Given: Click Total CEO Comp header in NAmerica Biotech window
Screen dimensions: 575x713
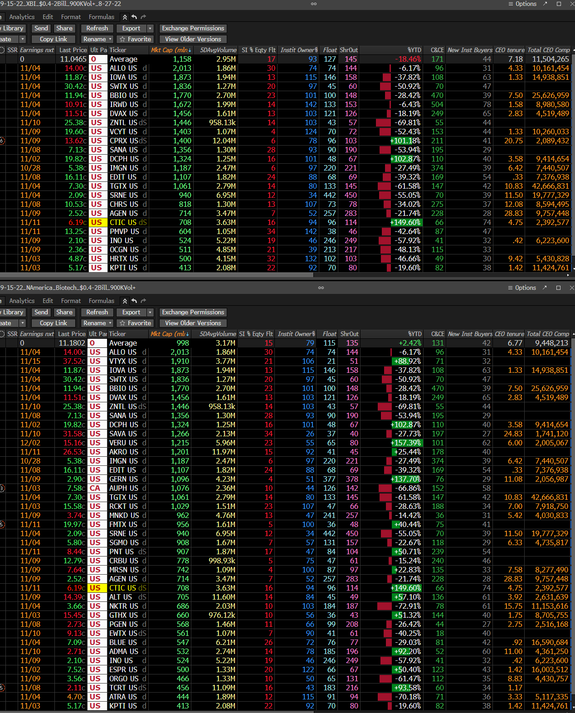Looking at the screenshot, I should [548, 334].
